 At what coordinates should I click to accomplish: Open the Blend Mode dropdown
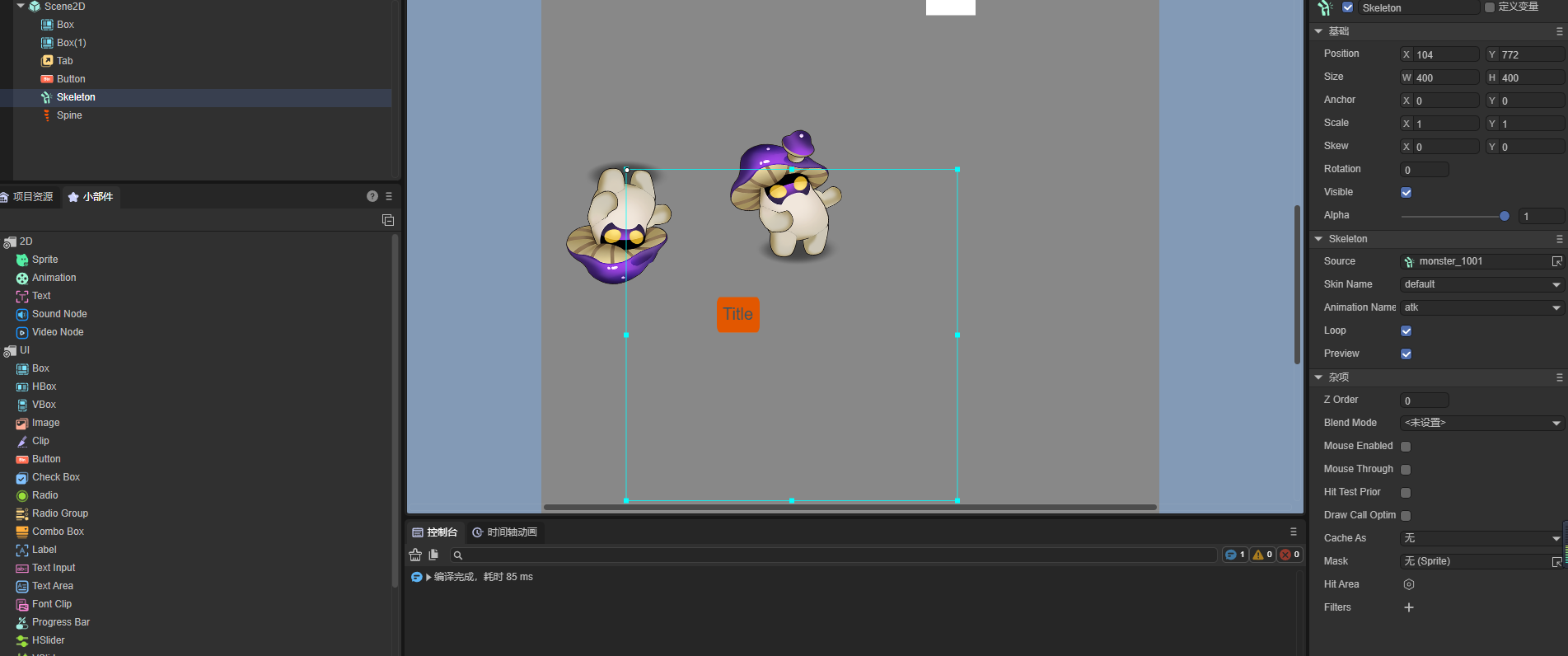[1481, 423]
